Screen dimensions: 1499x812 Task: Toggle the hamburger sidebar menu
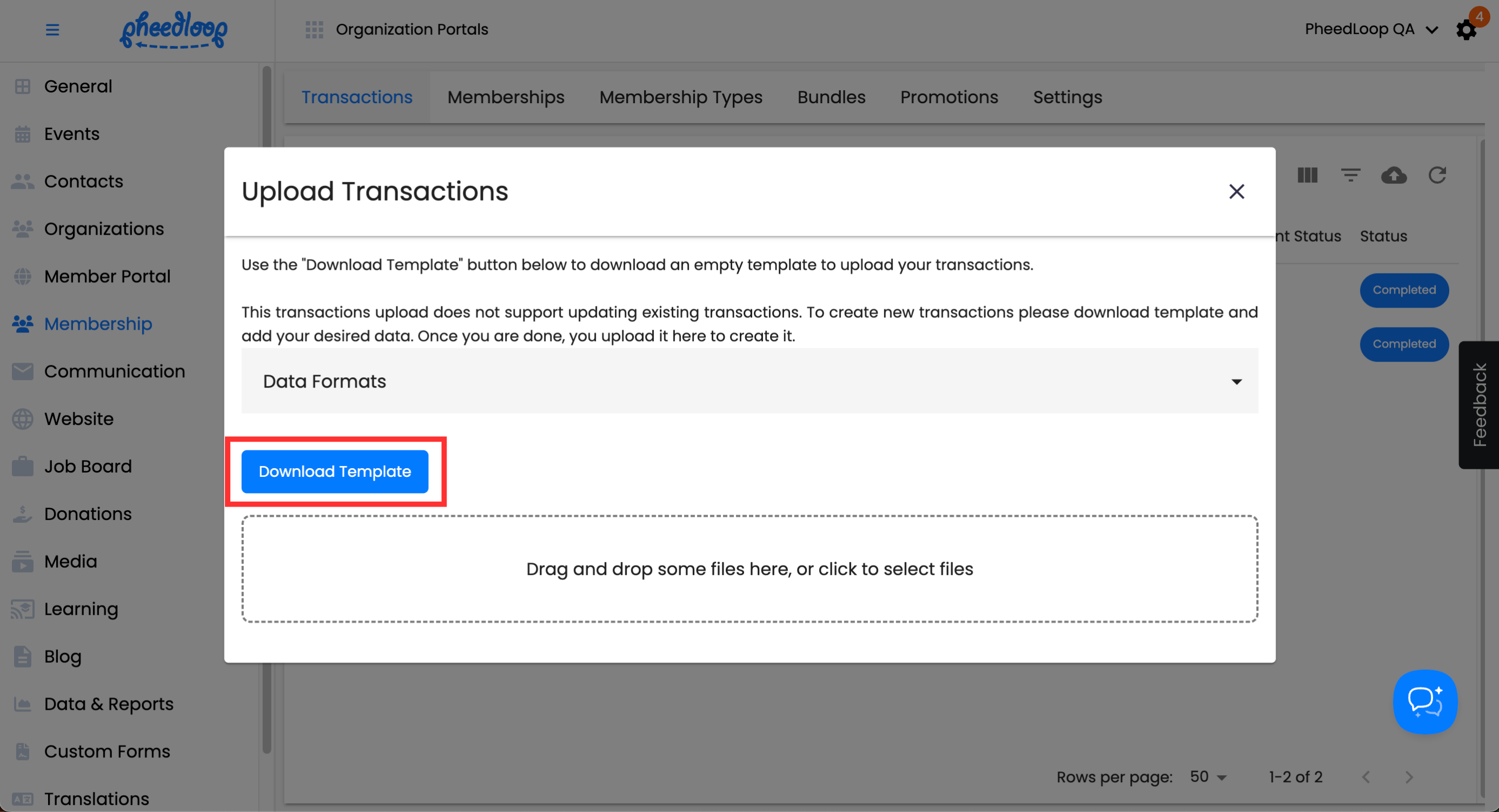pyautogui.click(x=52, y=29)
